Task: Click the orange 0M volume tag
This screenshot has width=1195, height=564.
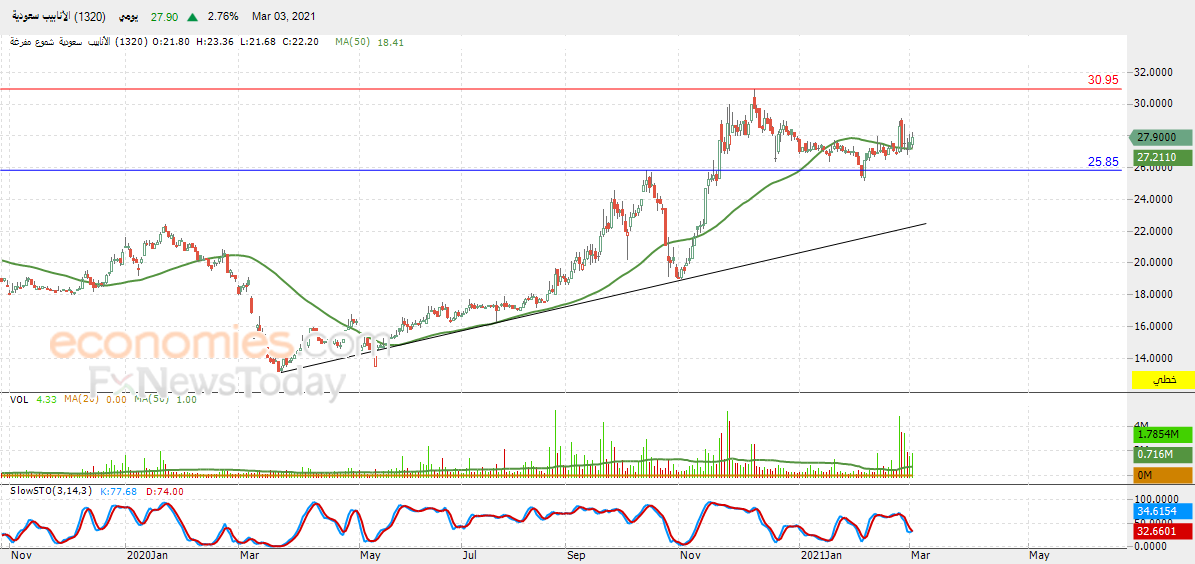Action: tap(1161, 476)
